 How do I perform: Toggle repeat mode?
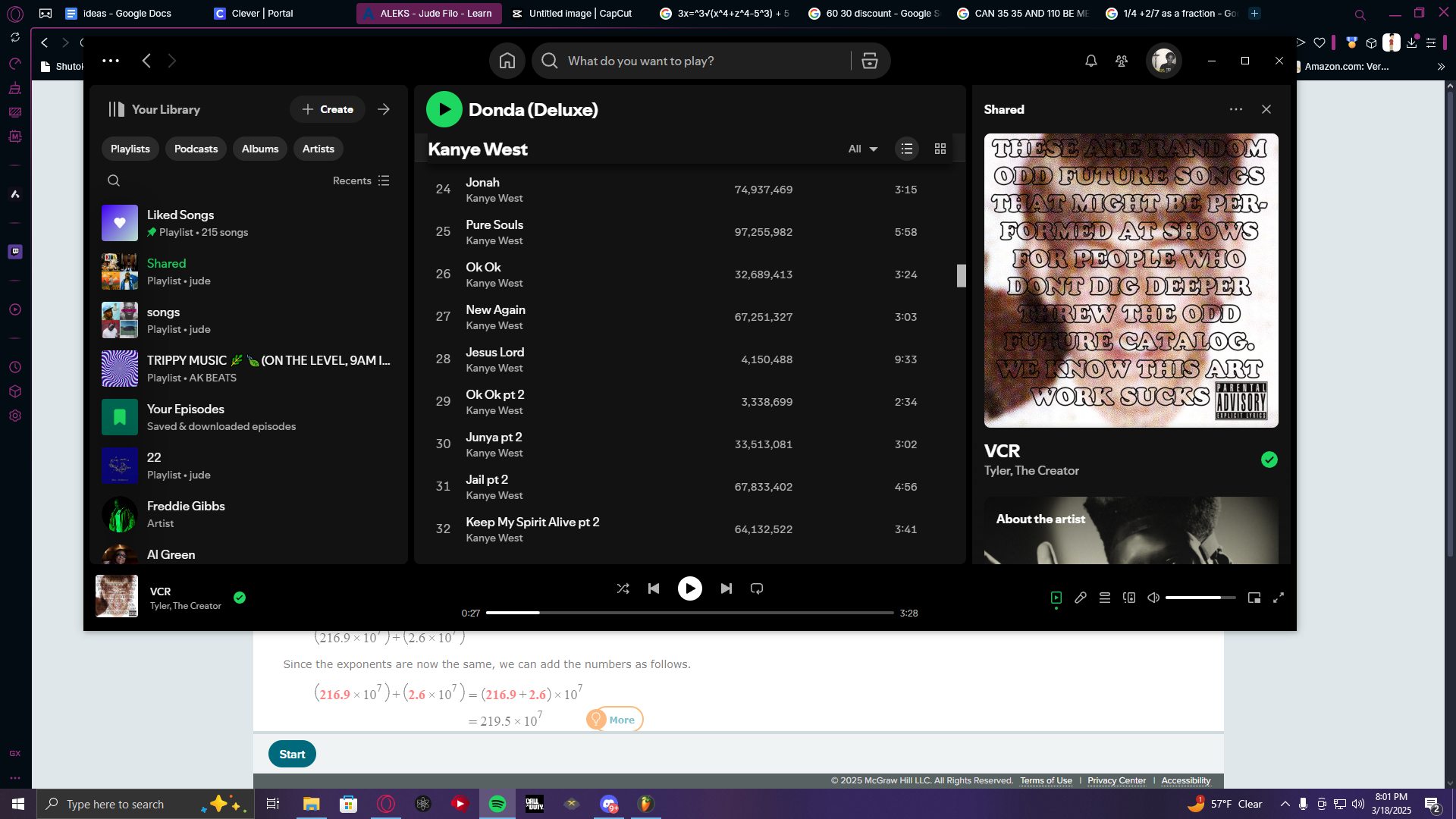click(x=757, y=588)
